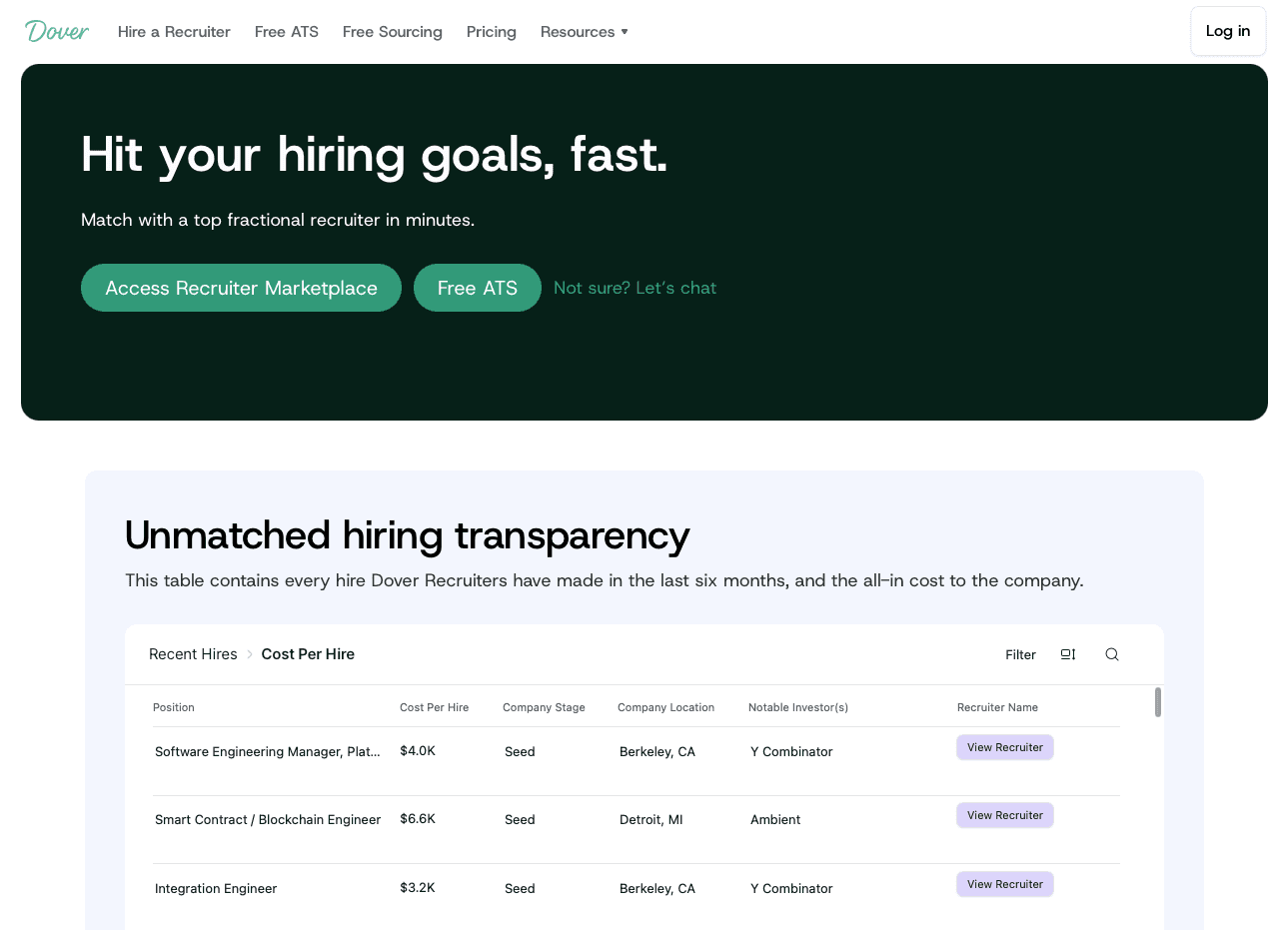Go to Free ATS in navigation bar
This screenshot has height=930, width=1288.
coord(287,32)
